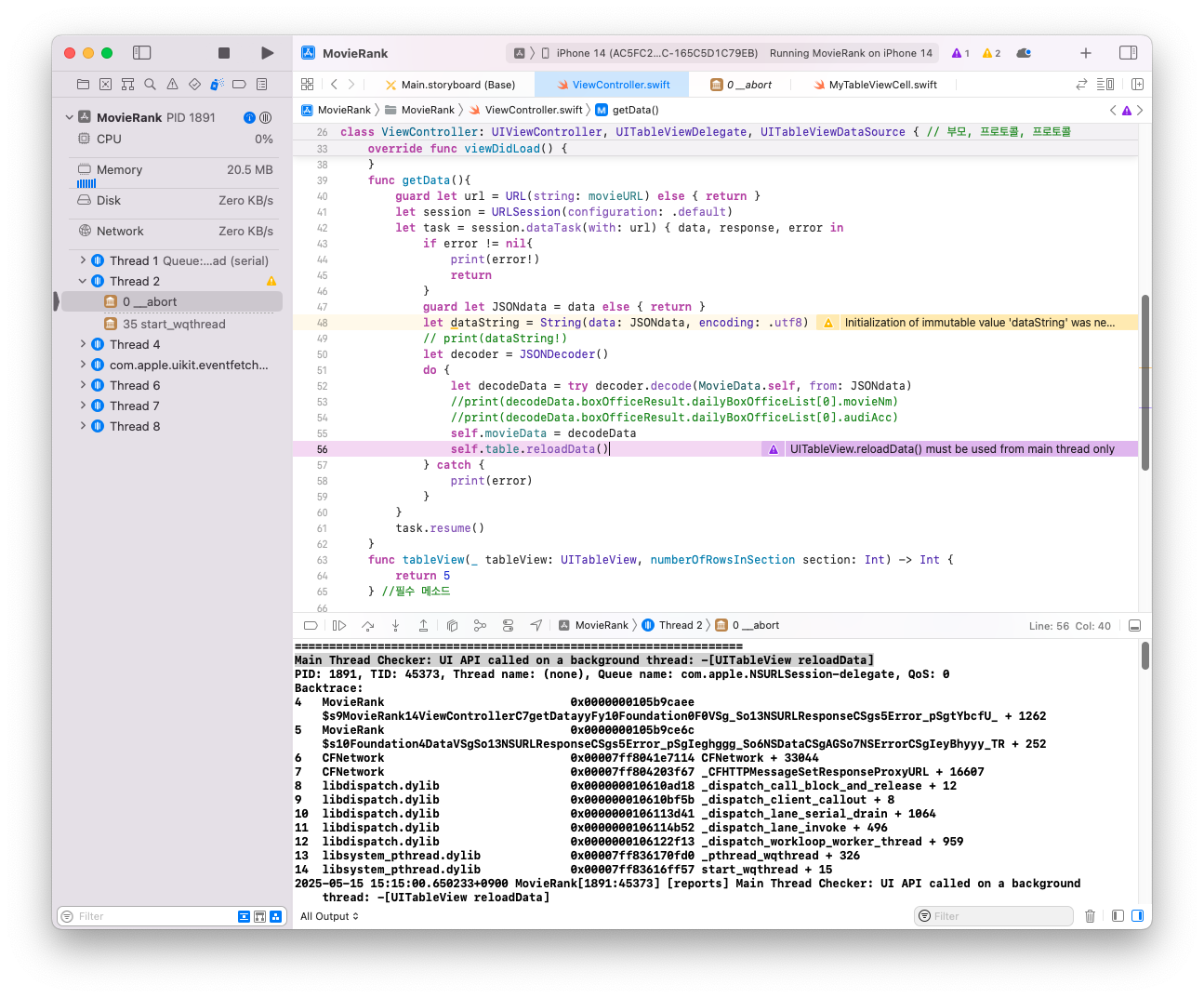Open the breakpoint navigator
The width and height of the screenshot is (1204, 998).
coord(239,84)
